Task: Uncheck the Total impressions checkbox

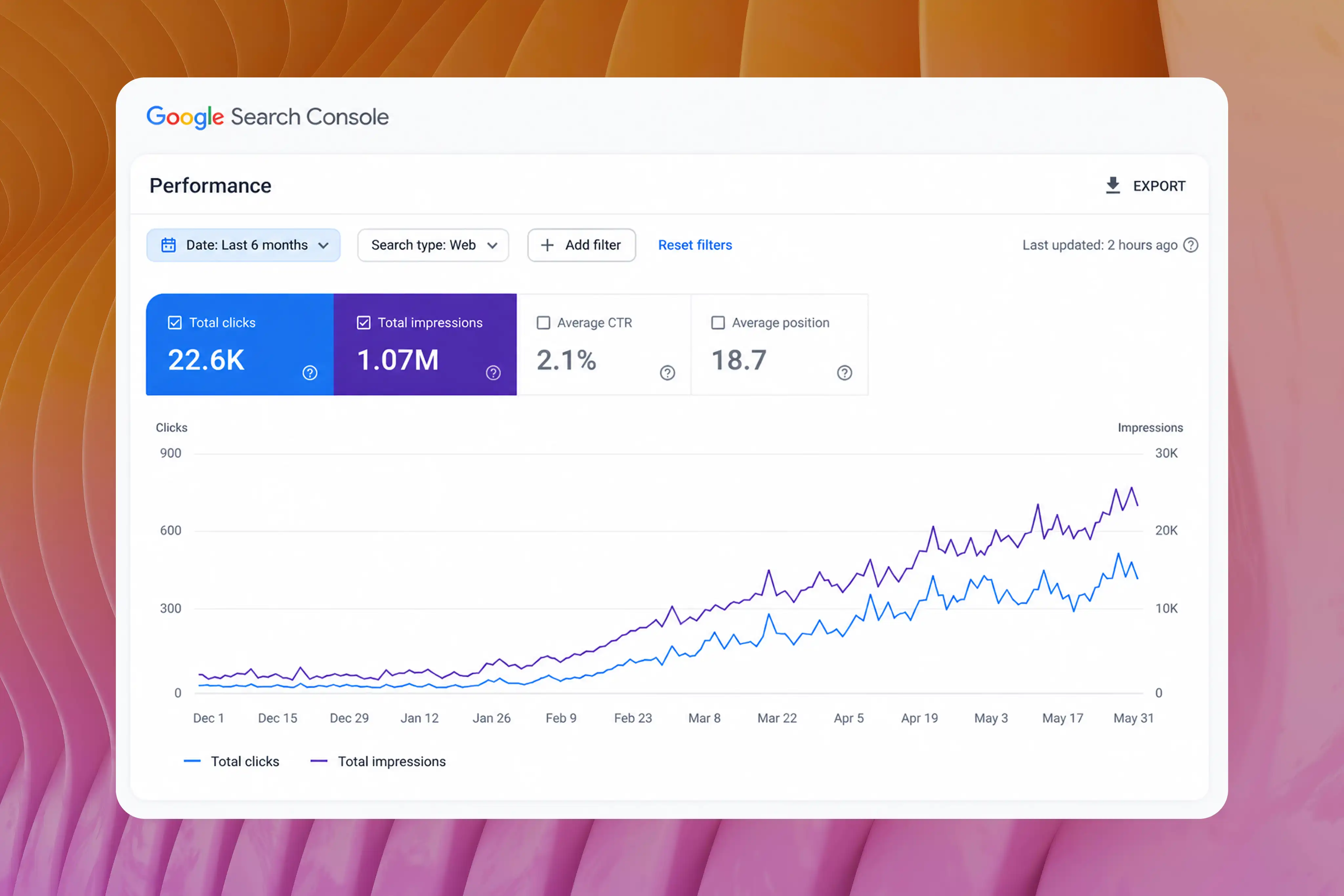Action: click(x=364, y=323)
